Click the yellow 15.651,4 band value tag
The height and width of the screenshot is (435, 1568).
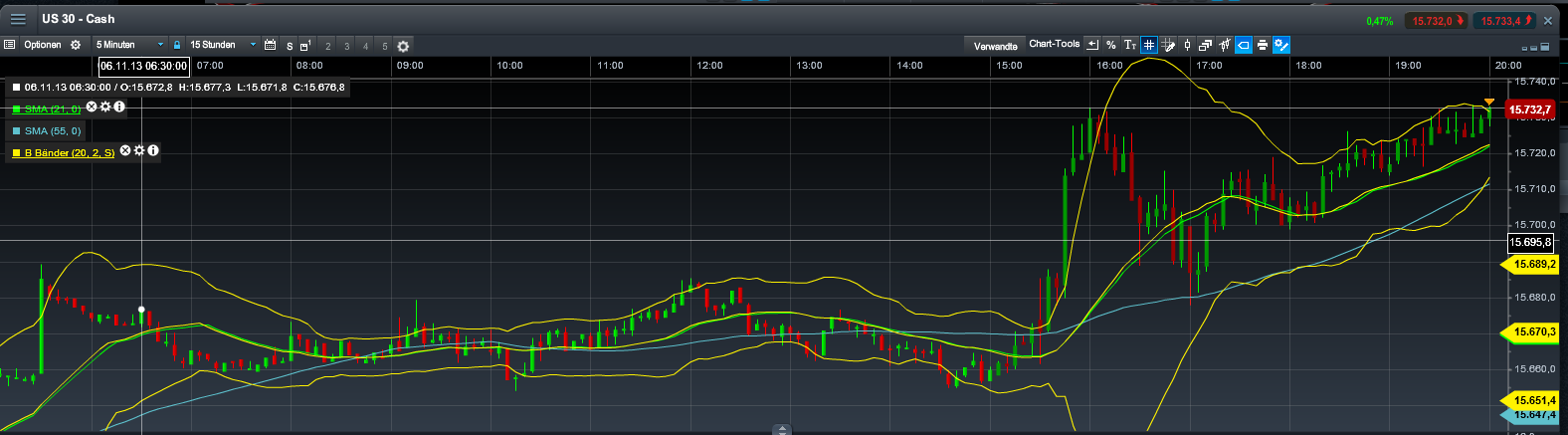(x=1529, y=400)
